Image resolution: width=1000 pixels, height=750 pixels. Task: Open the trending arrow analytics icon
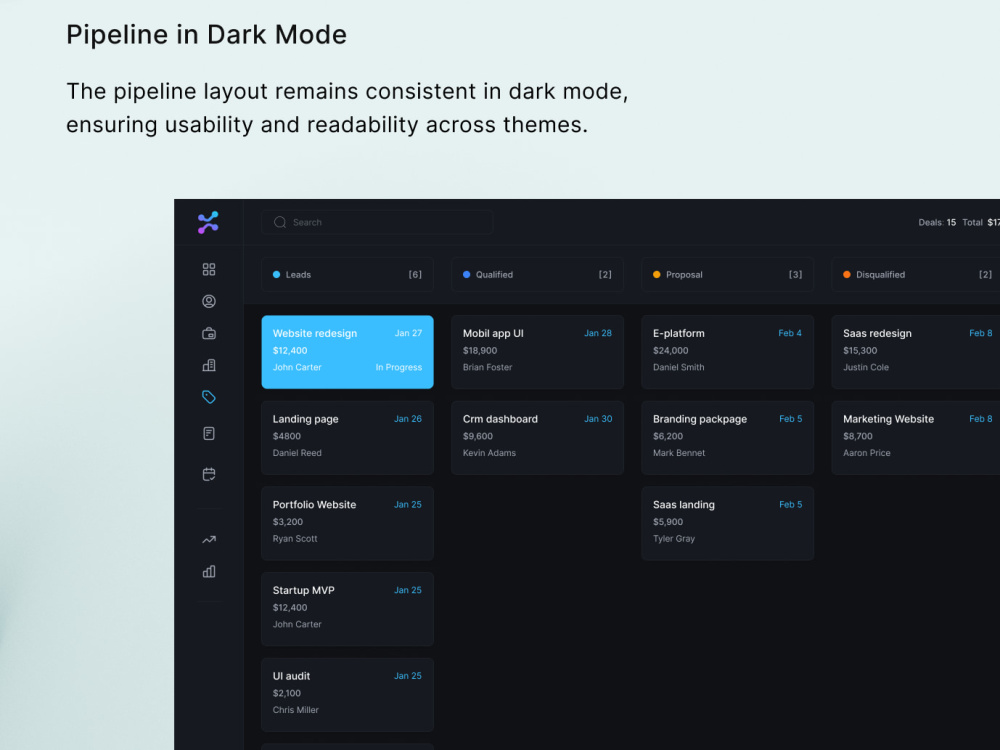209,540
